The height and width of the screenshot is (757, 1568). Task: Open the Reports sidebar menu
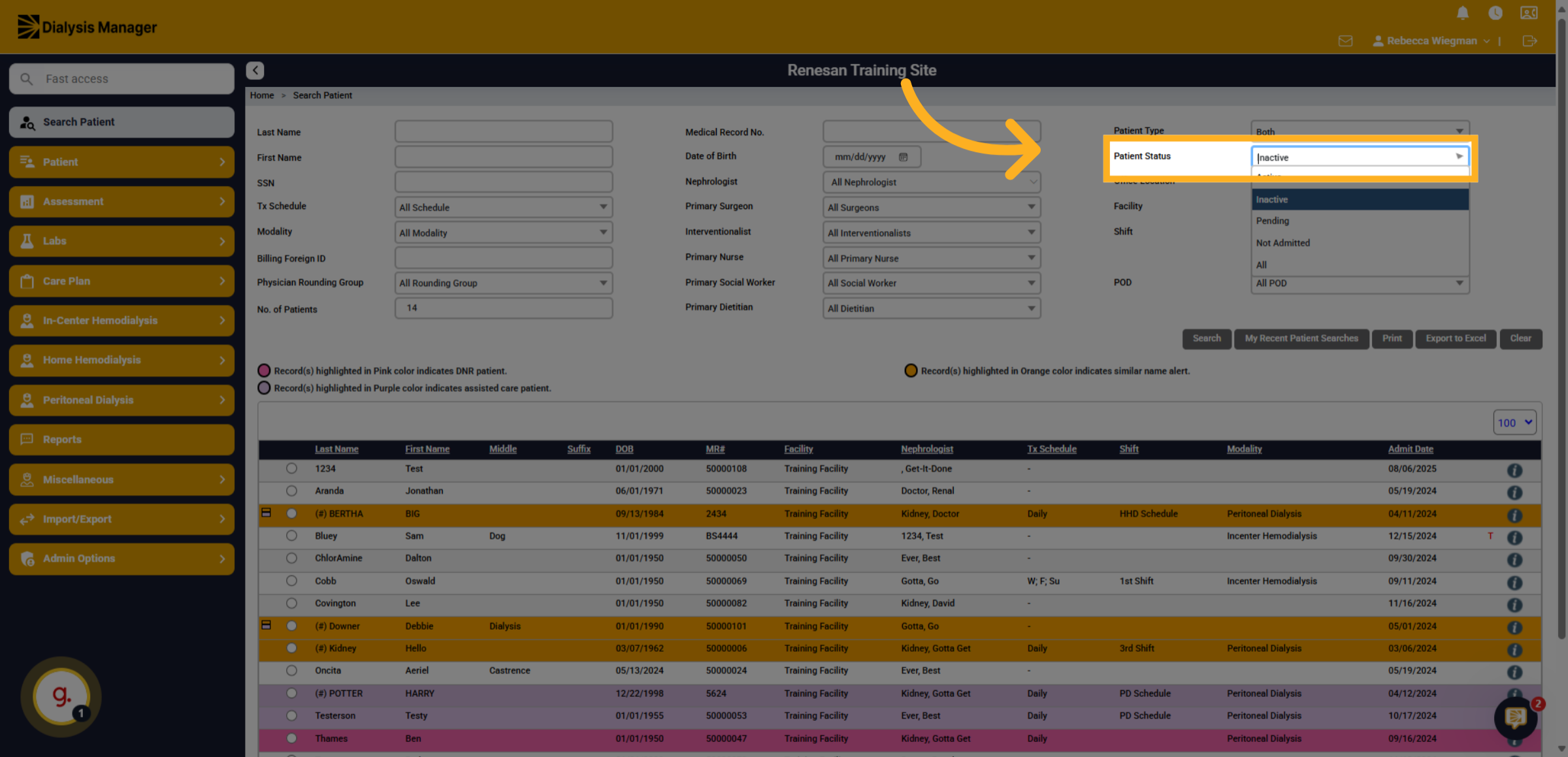coord(122,440)
